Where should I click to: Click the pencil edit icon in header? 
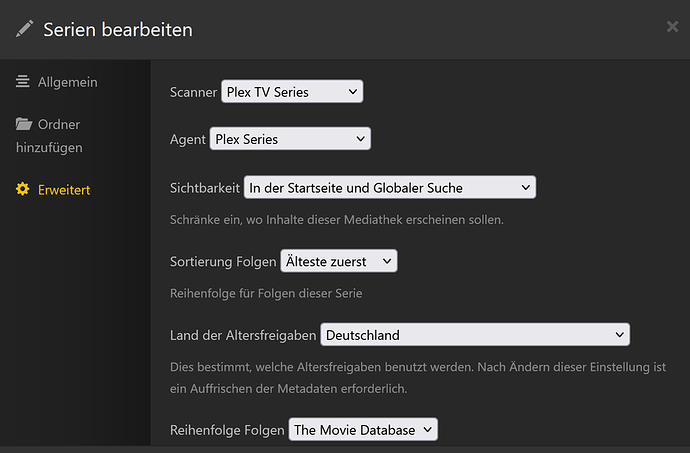click(x=25, y=29)
